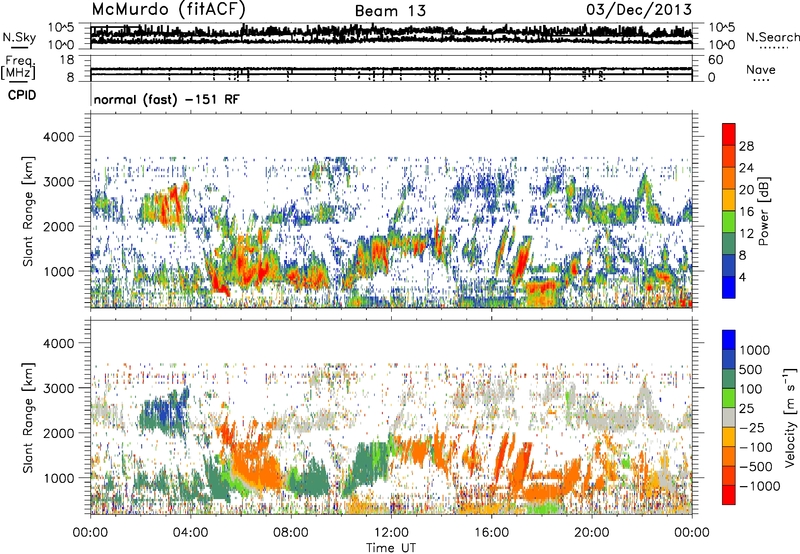Click the N.Sky noise trace panel

[391, 36]
